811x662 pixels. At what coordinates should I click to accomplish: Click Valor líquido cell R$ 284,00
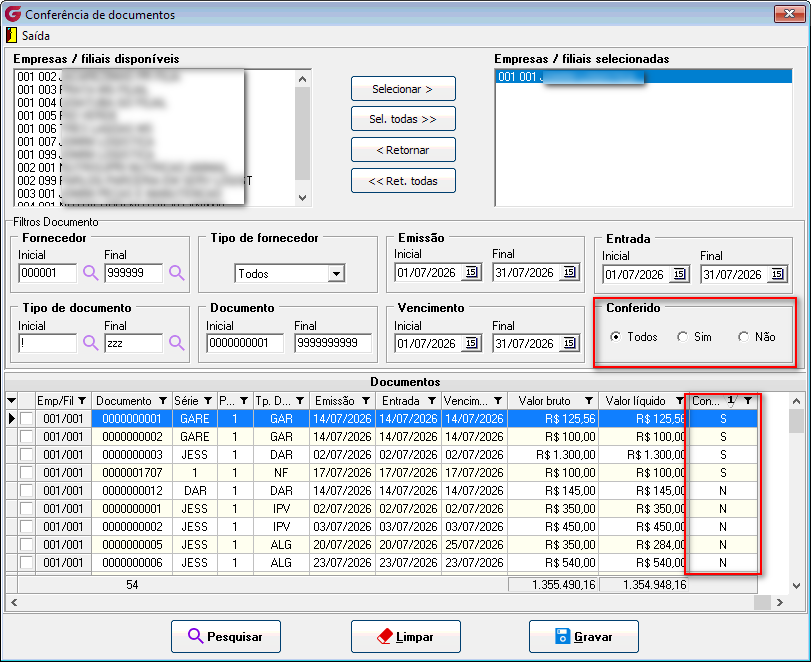[x=644, y=545]
